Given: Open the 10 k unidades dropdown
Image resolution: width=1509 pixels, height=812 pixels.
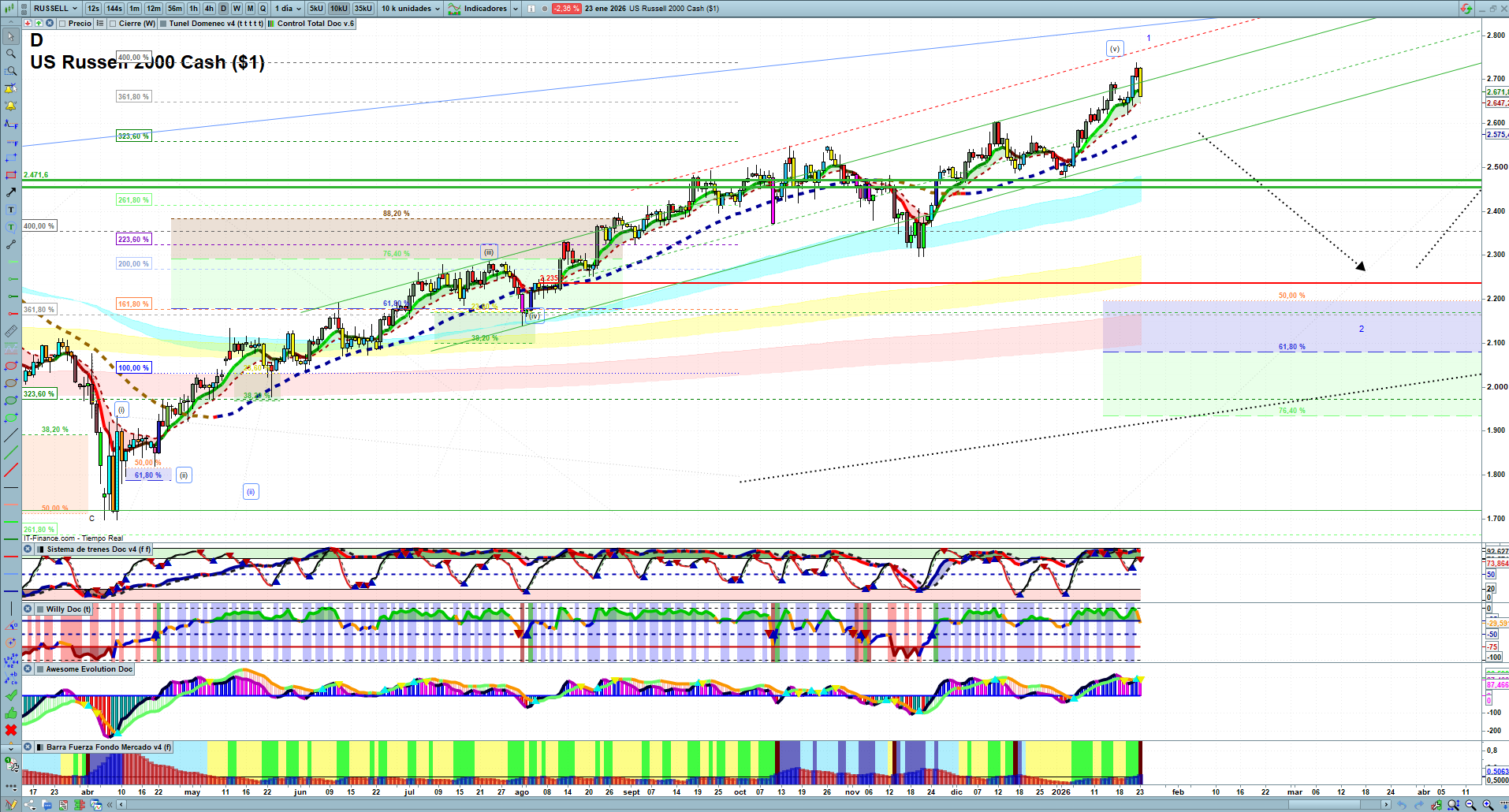Looking at the screenshot, I should (411, 9).
